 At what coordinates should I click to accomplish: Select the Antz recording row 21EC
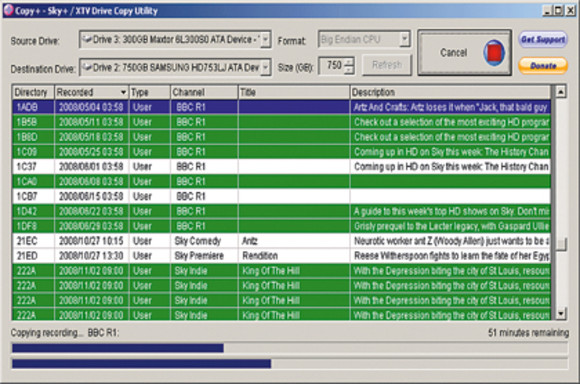(x=281, y=241)
